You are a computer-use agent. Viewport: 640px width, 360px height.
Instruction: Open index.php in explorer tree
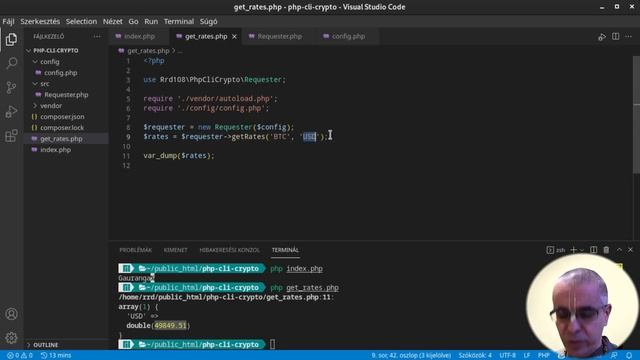[x=55, y=150]
